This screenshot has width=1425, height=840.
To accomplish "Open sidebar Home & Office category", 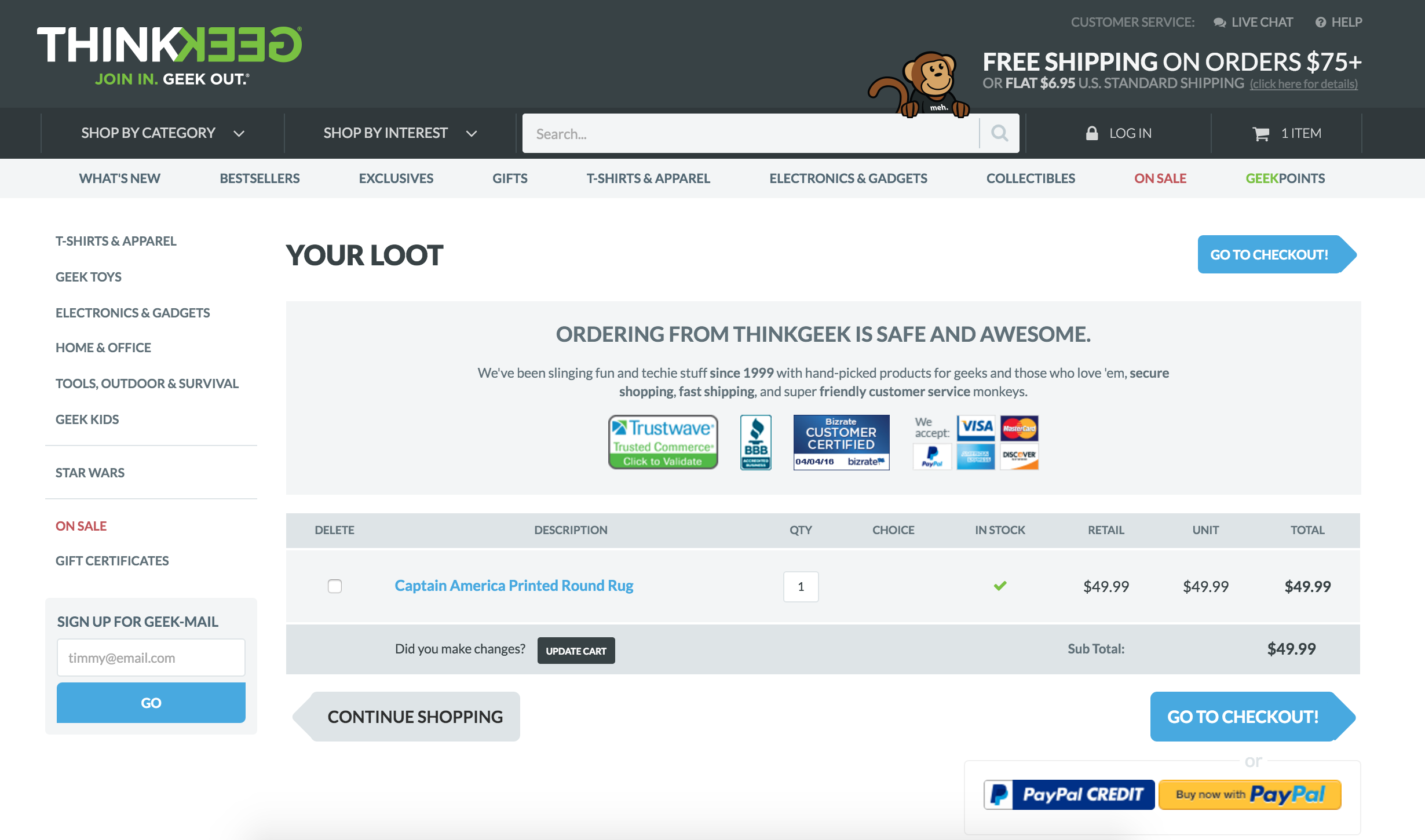I will click(103, 348).
